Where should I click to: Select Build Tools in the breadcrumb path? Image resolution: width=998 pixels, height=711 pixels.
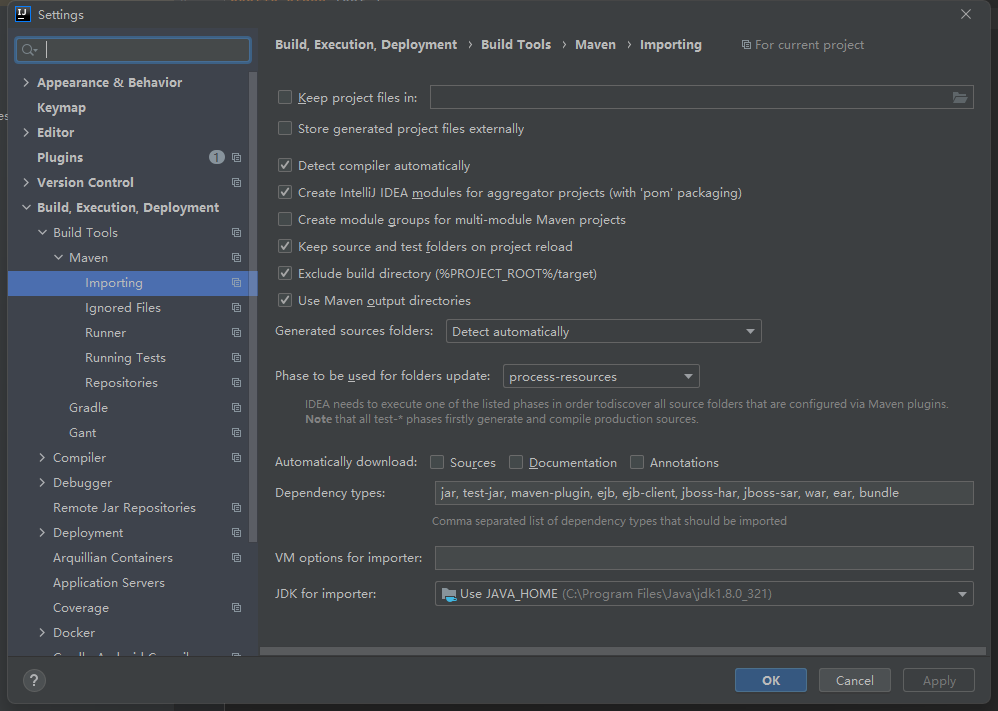click(x=516, y=44)
